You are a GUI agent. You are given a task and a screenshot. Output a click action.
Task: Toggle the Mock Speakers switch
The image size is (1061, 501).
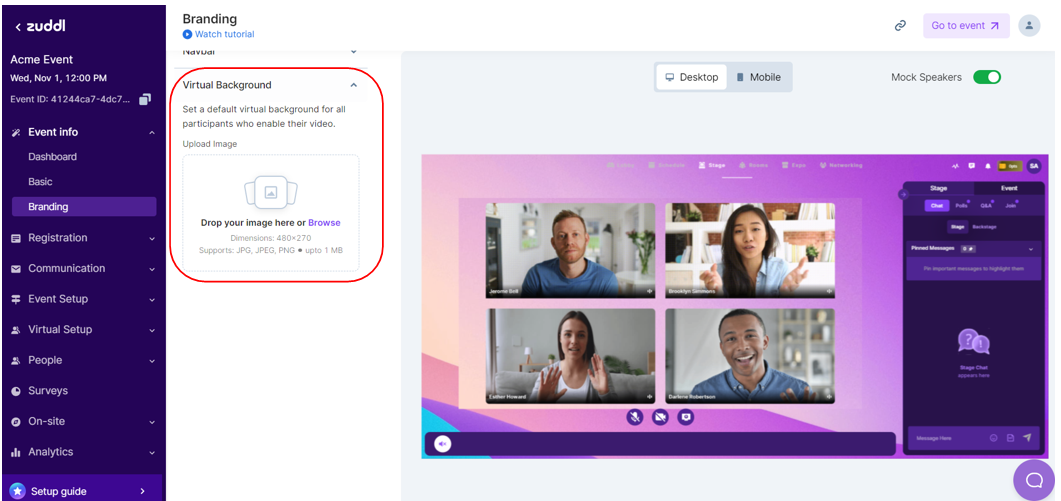(x=987, y=77)
